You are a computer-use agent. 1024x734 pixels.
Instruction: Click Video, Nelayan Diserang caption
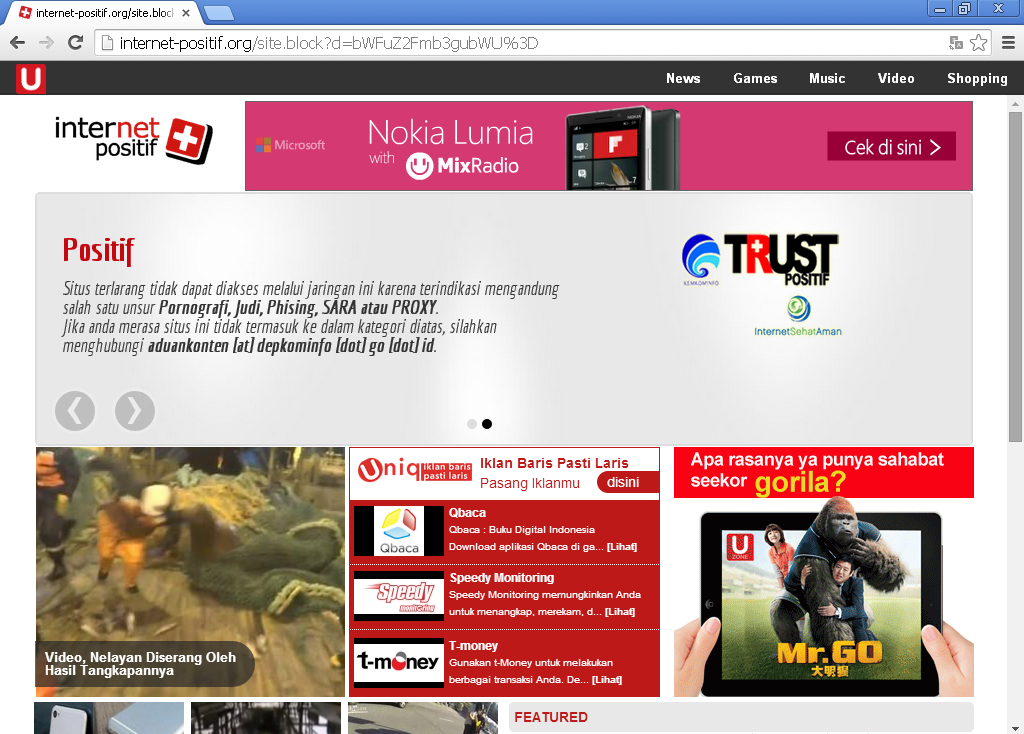point(140,663)
